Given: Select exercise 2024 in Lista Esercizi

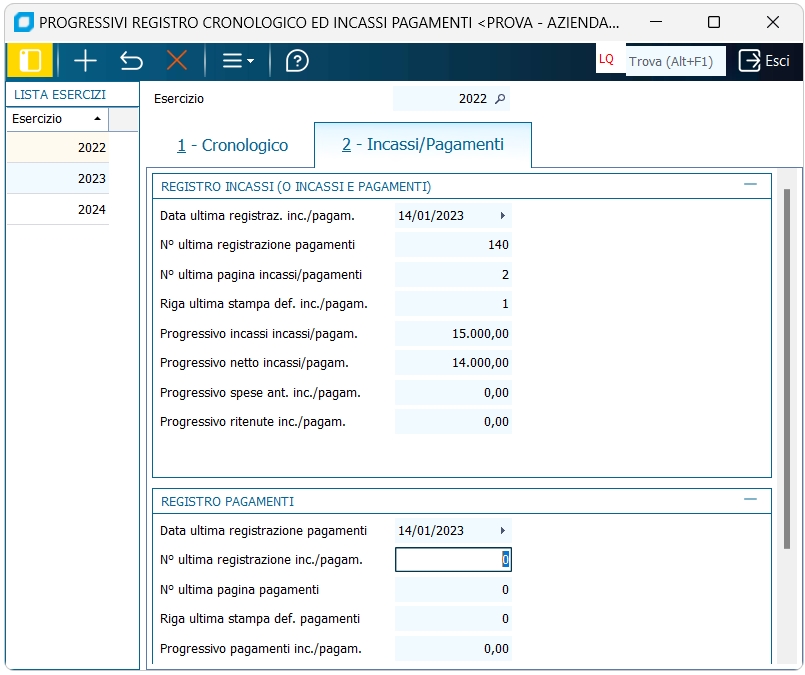Looking at the screenshot, I should point(72,210).
